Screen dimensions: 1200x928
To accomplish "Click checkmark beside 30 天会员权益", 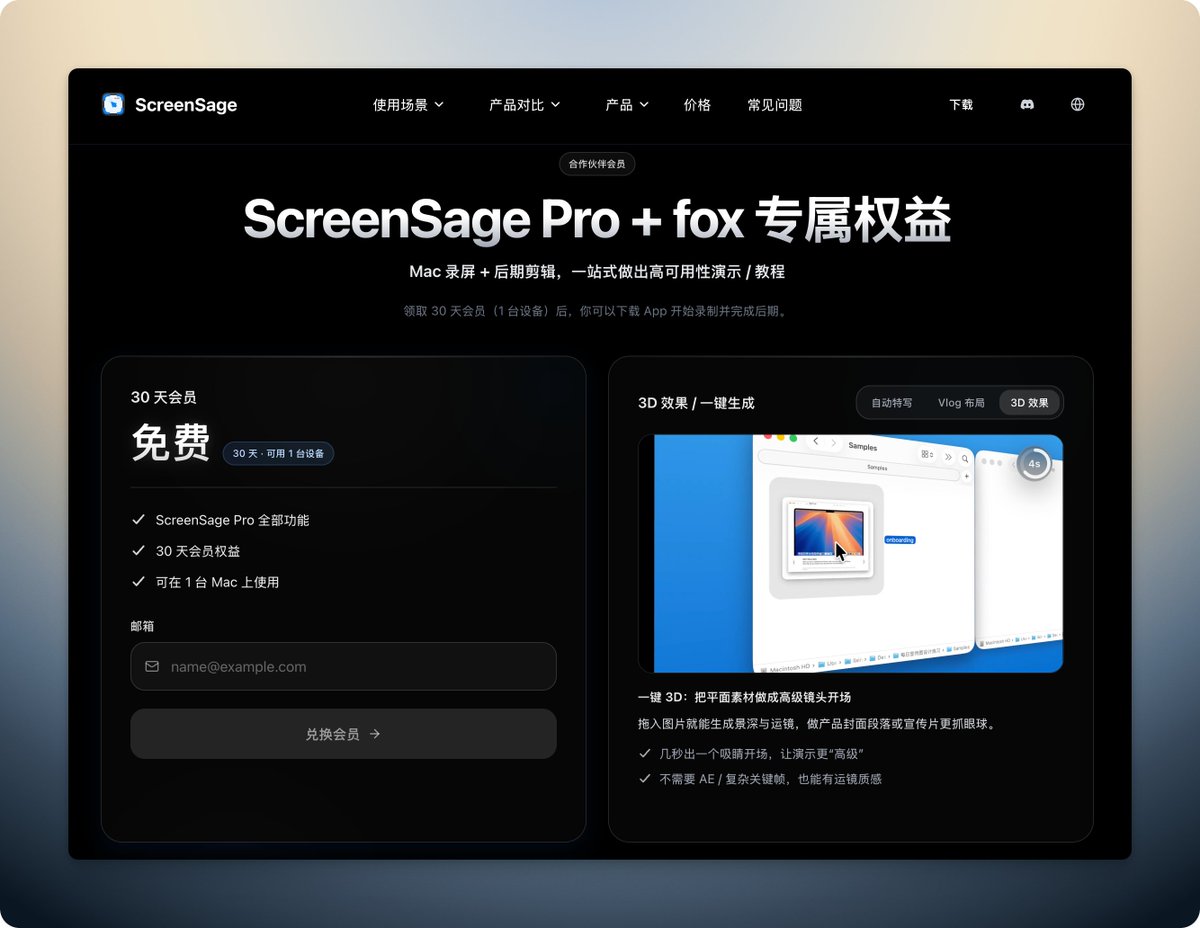I will pyautogui.click(x=139, y=551).
